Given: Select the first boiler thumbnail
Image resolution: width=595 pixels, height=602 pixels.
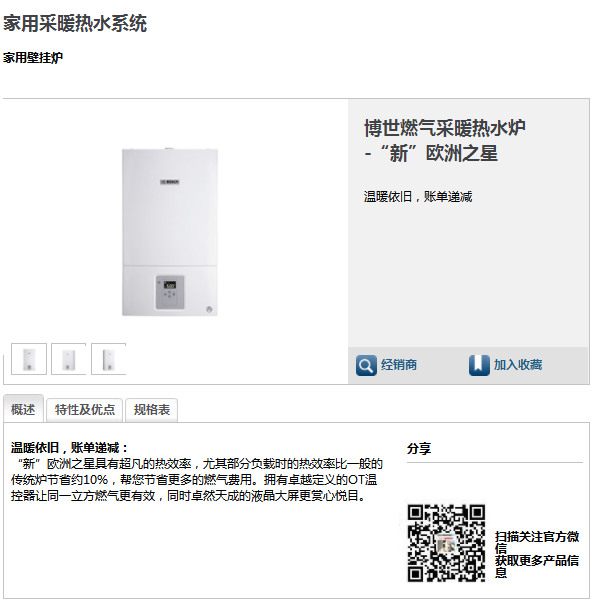Looking at the screenshot, I should [x=29, y=359].
